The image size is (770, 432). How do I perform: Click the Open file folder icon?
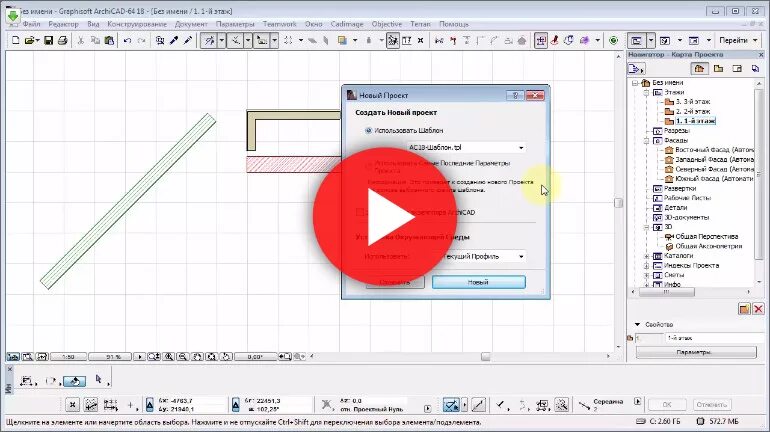pyautogui.click(x=30, y=40)
